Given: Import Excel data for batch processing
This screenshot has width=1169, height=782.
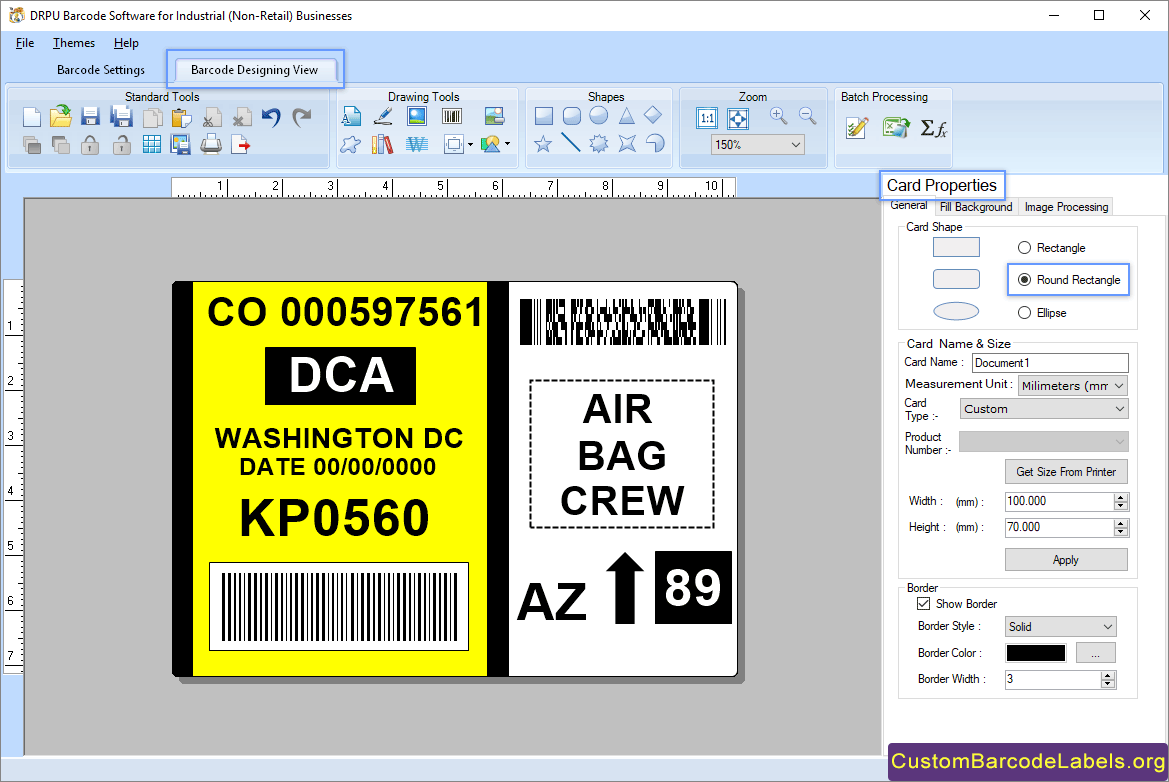Looking at the screenshot, I should (896, 127).
